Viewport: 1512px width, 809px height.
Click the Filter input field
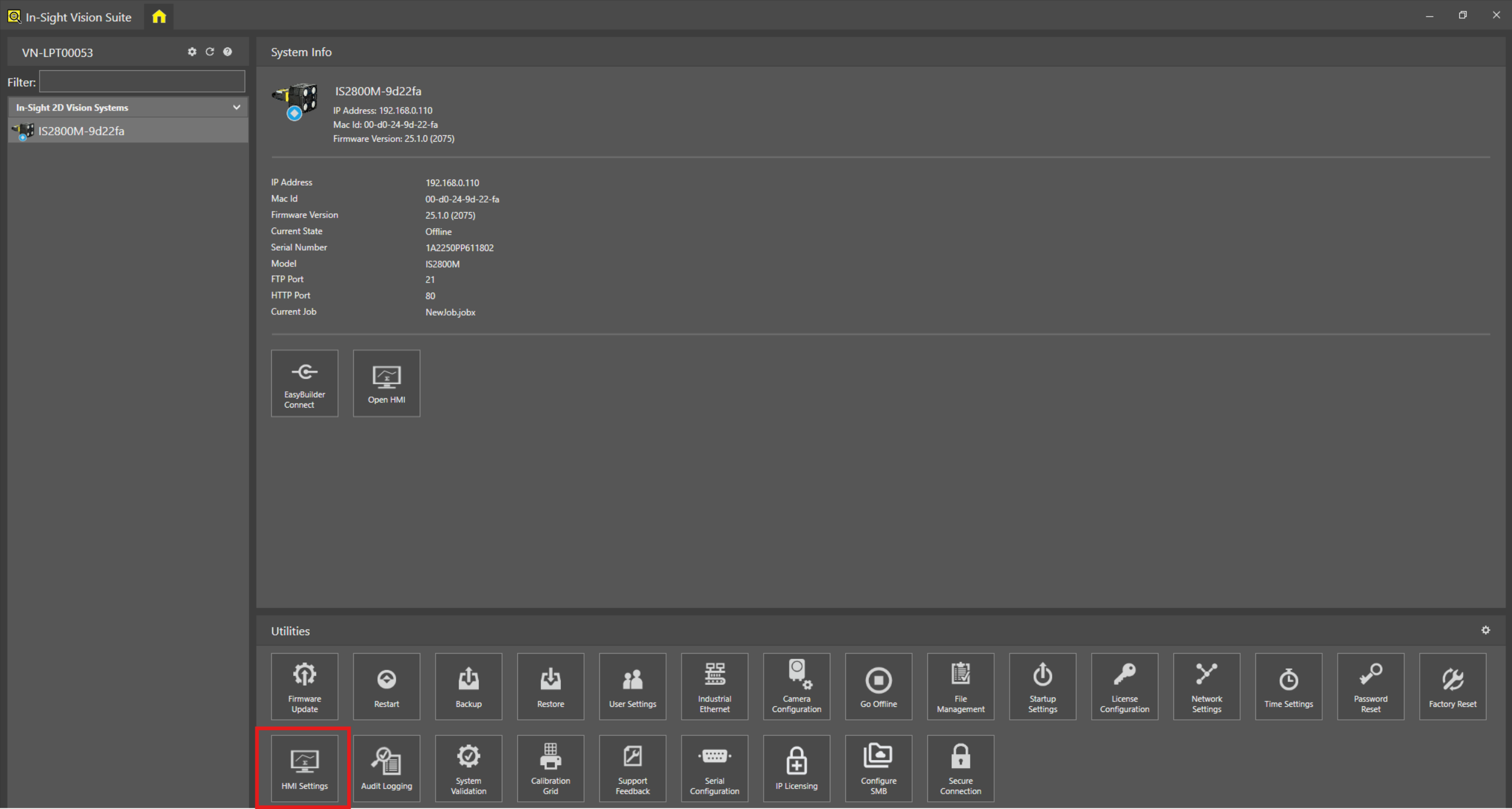142,82
